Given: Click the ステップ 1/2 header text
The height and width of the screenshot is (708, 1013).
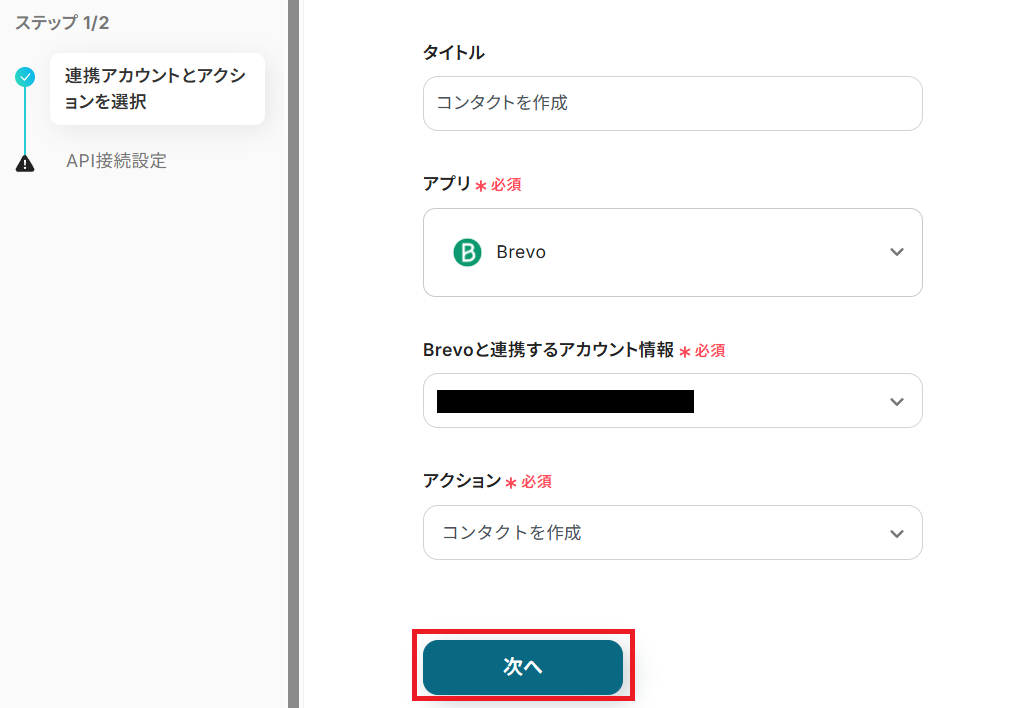Looking at the screenshot, I should pos(62,22).
